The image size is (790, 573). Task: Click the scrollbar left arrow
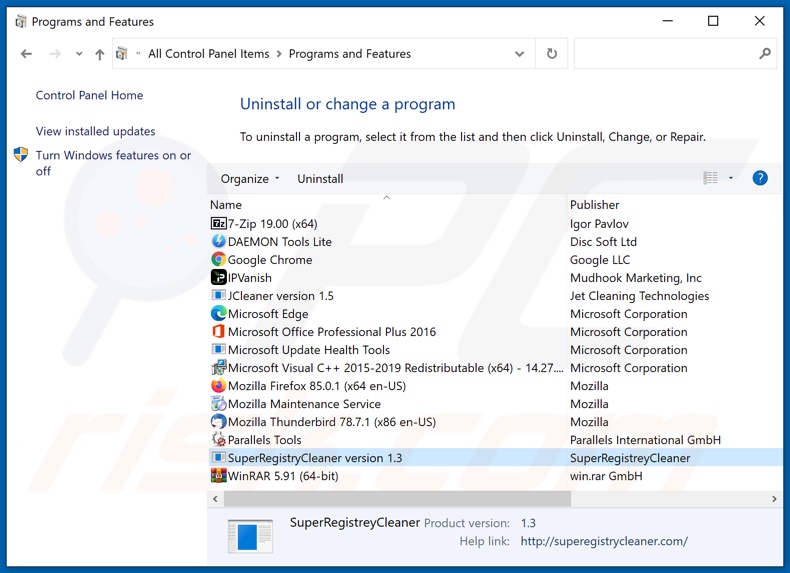coord(215,499)
